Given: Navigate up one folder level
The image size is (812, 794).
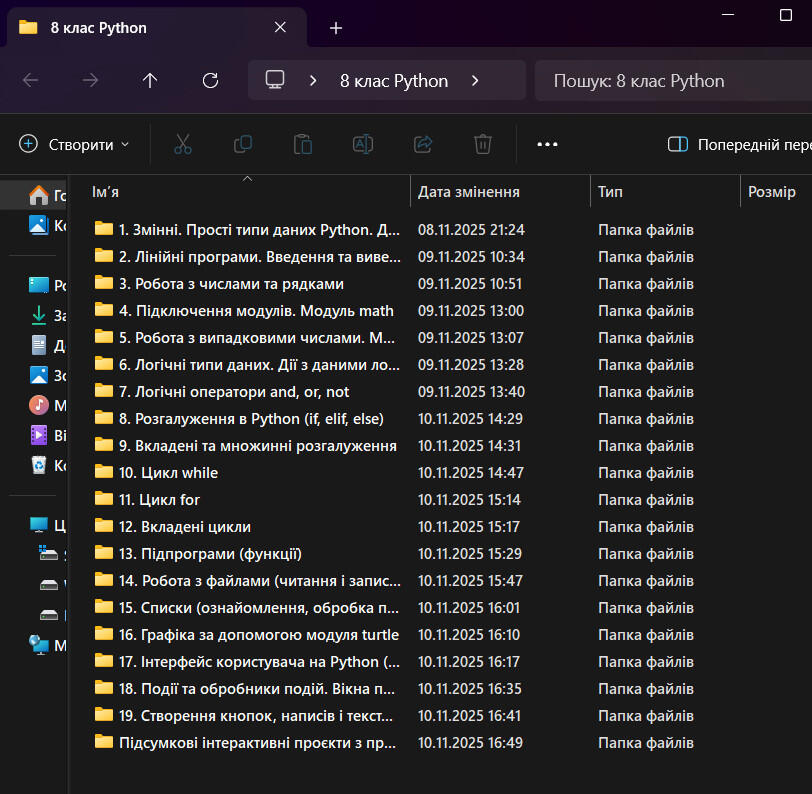Looking at the screenshot, I should coord(150,80).
